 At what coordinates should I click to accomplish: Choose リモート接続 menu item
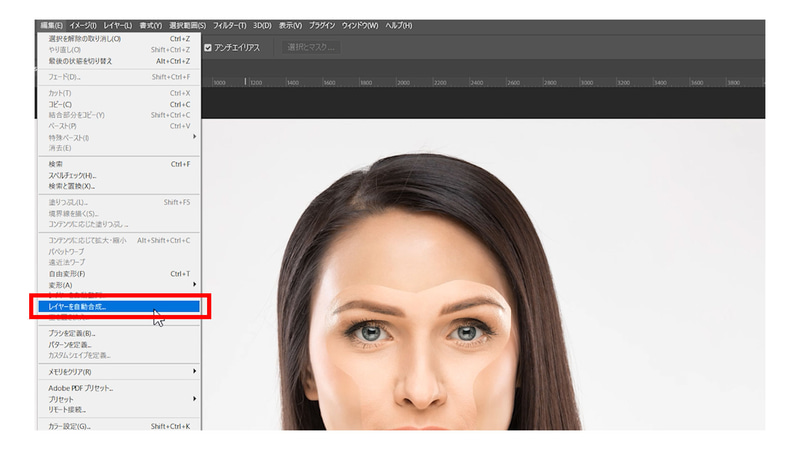119,410
